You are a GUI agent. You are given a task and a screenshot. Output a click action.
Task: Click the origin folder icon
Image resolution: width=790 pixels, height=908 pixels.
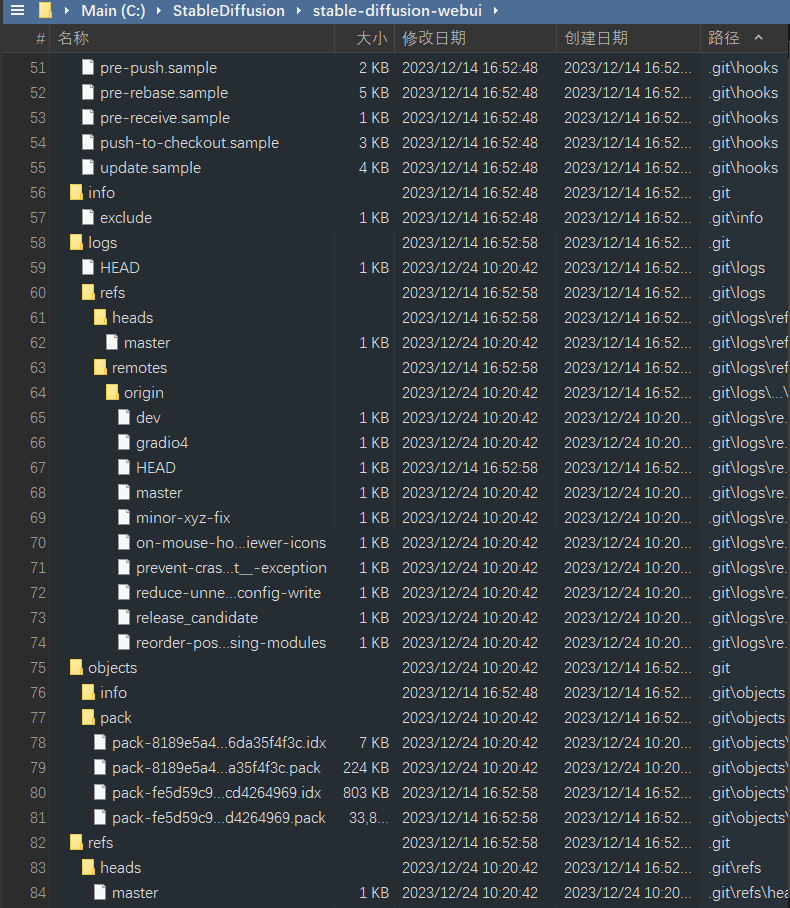click(112, 392)
